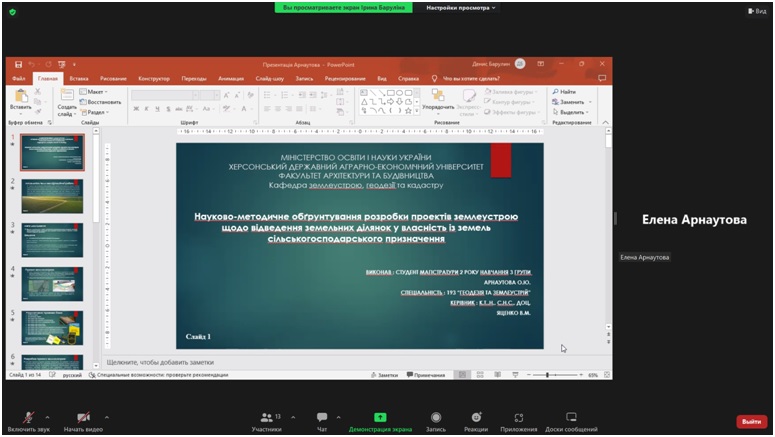Viewport: 775px width, 437px height.
Task: Click Что вы хотите сделать search box
Action: (x=471, y=79)
